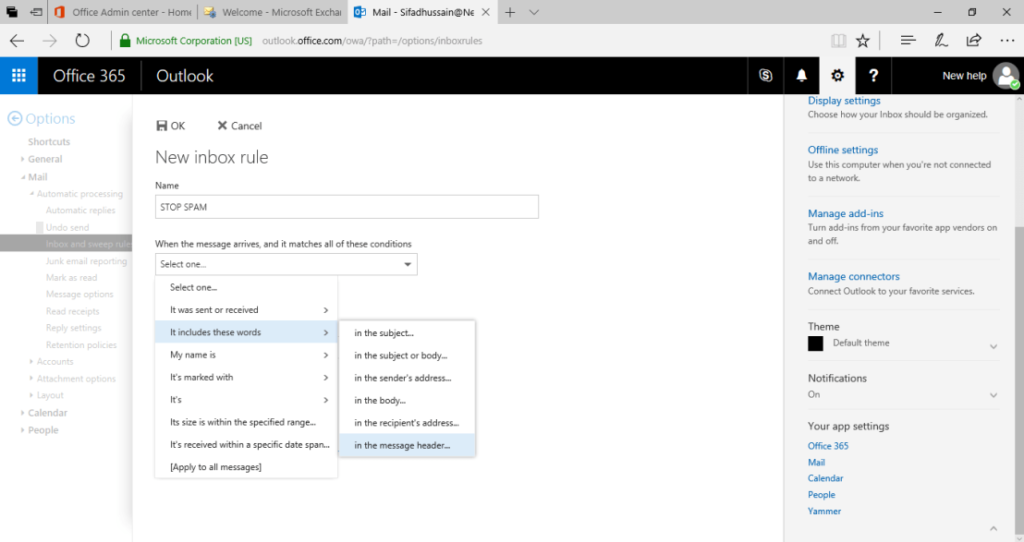Select 'in the message header...' option

[407, 445]
